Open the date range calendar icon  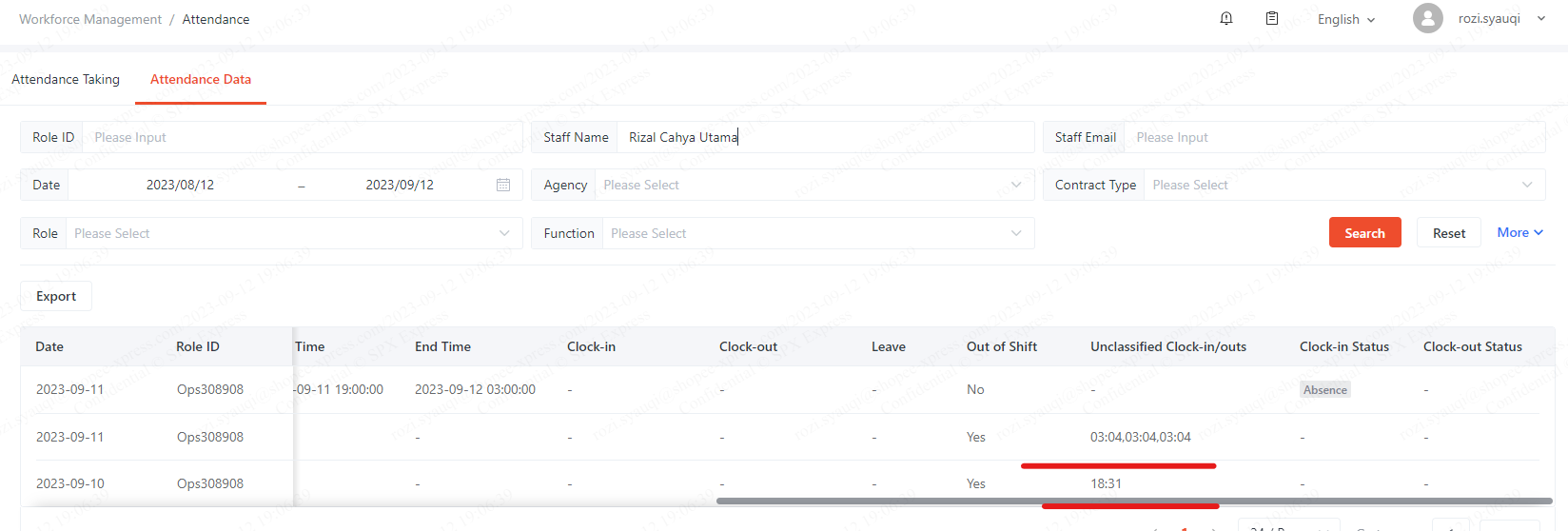click(503, 185)
